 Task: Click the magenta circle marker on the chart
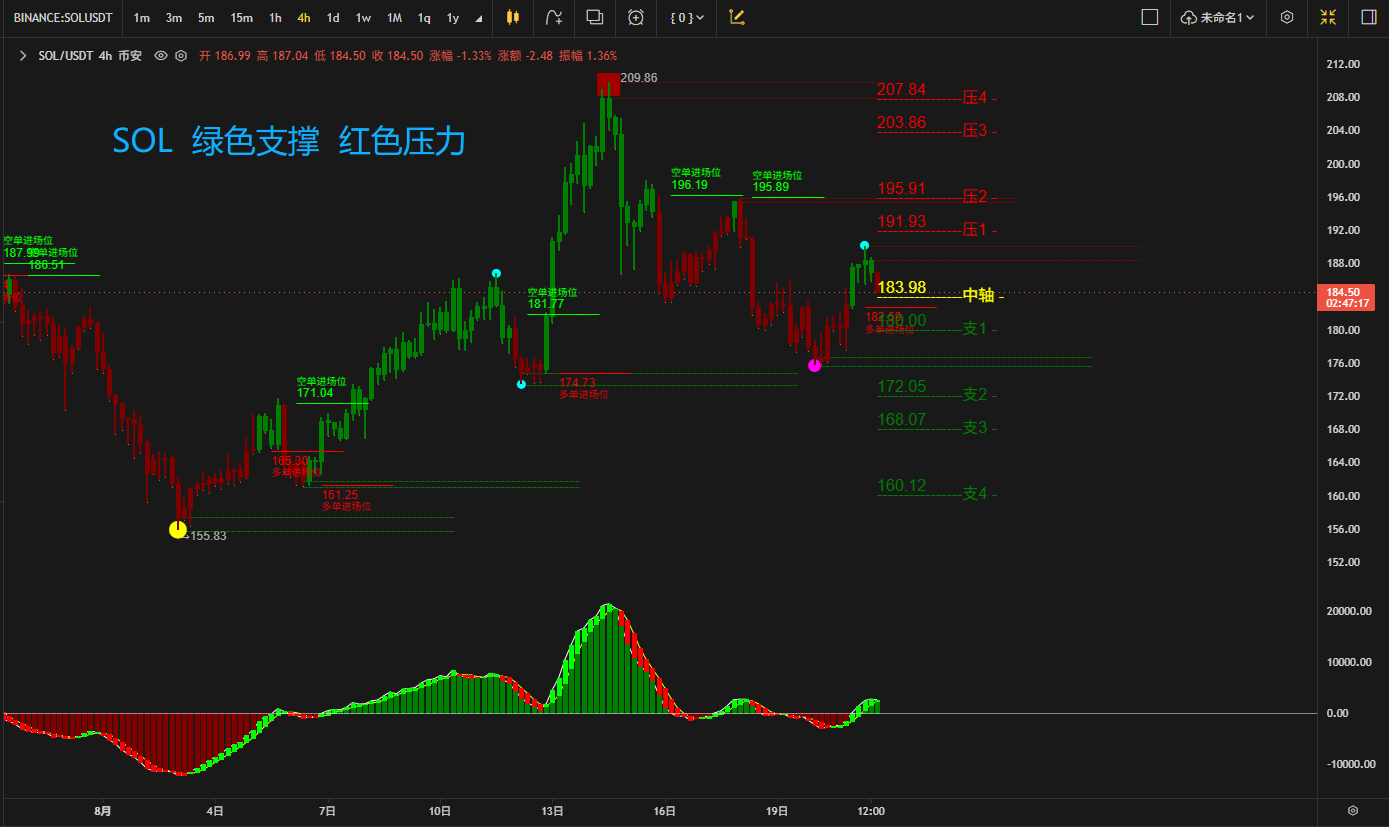click(814, 365)
